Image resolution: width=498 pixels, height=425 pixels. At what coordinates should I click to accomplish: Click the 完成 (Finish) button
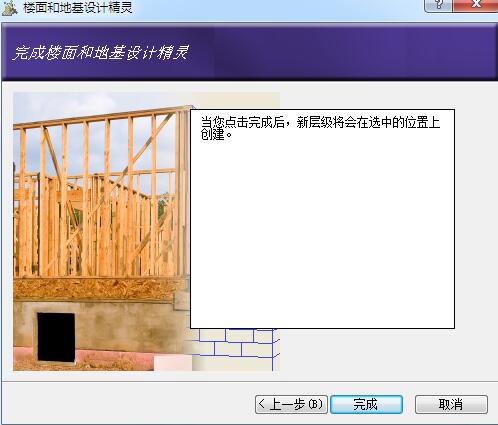[366, 404]
